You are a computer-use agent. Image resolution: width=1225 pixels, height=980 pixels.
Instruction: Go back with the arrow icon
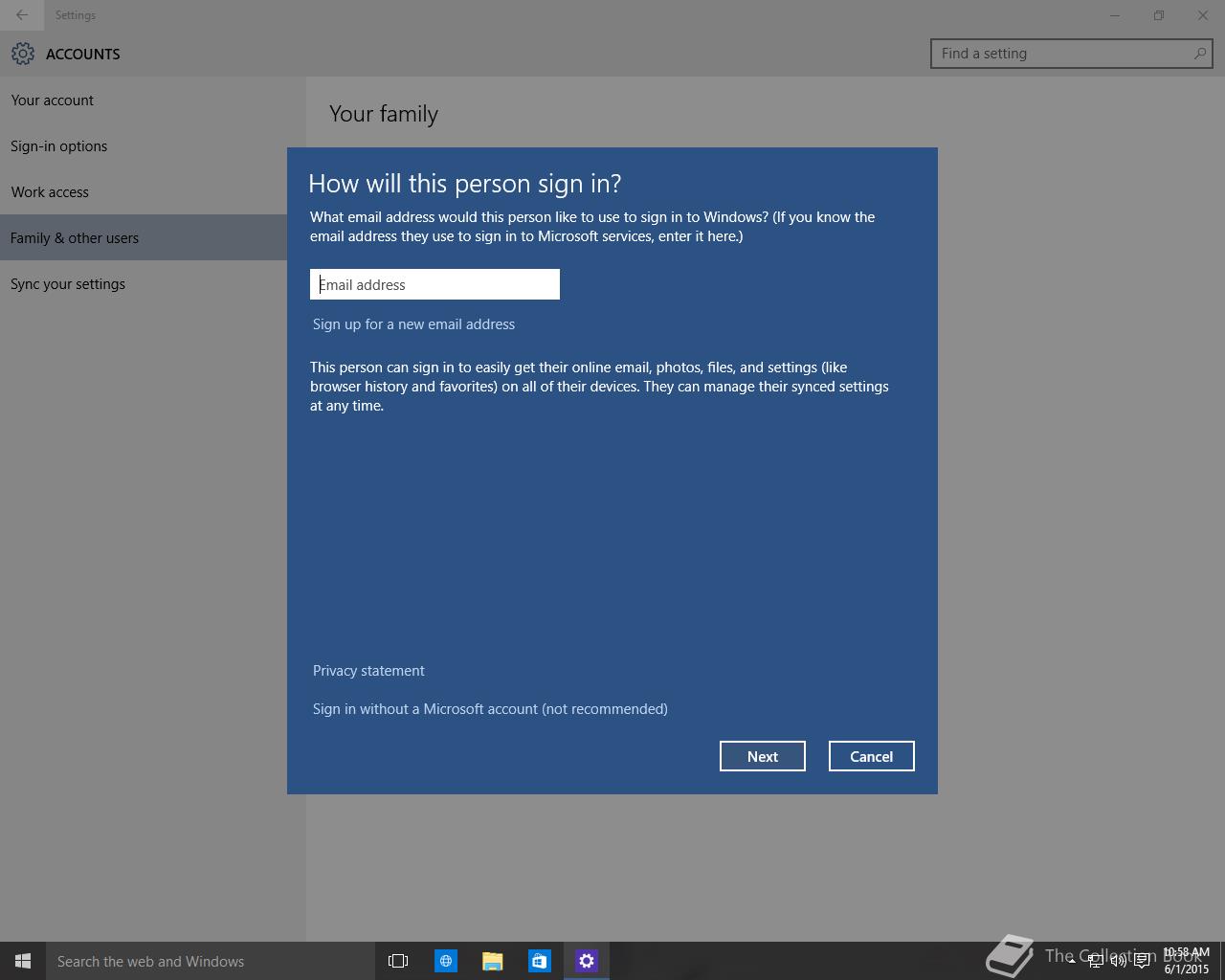(x=22, y=15)
